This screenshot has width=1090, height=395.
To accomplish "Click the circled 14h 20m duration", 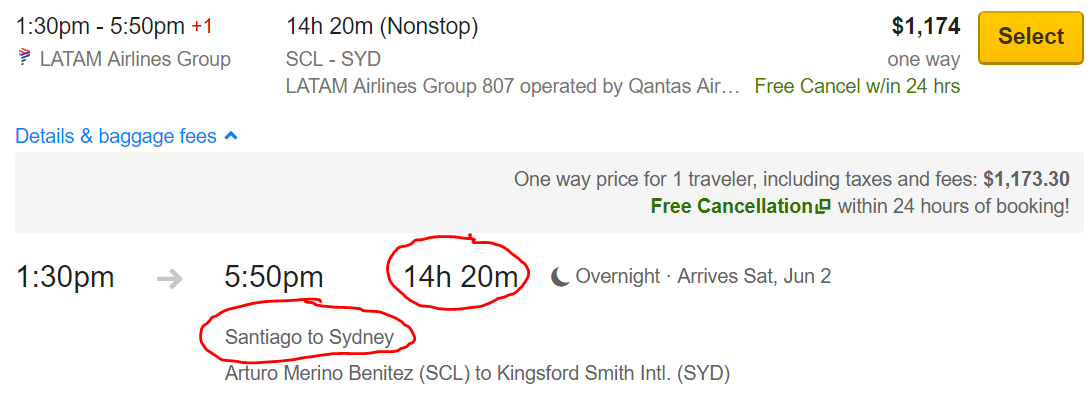I will click(461, 277).
